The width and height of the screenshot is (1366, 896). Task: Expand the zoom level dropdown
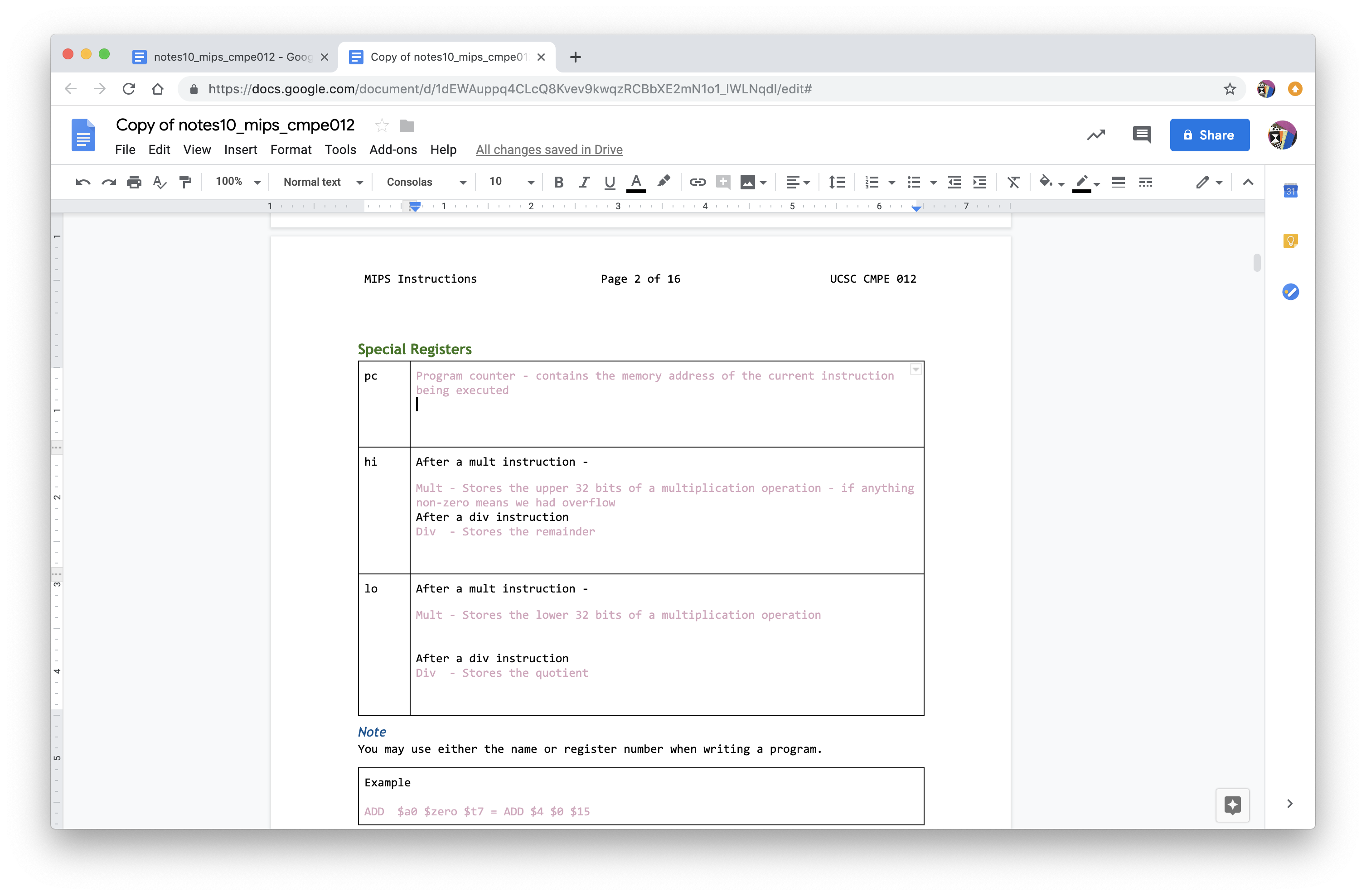pos(237,182)
